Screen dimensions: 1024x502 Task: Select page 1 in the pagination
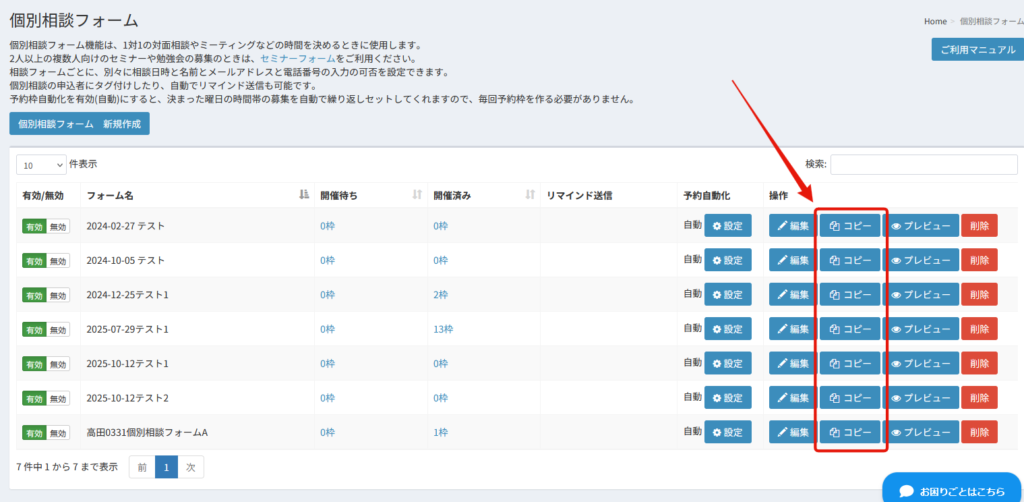(x=166, y=466)
